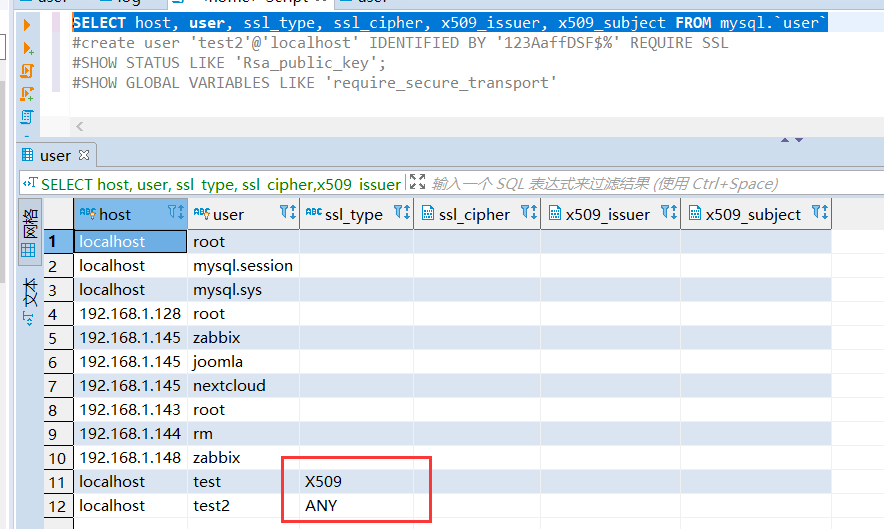Click the Explain execution plan icon

tap(27, 116)
